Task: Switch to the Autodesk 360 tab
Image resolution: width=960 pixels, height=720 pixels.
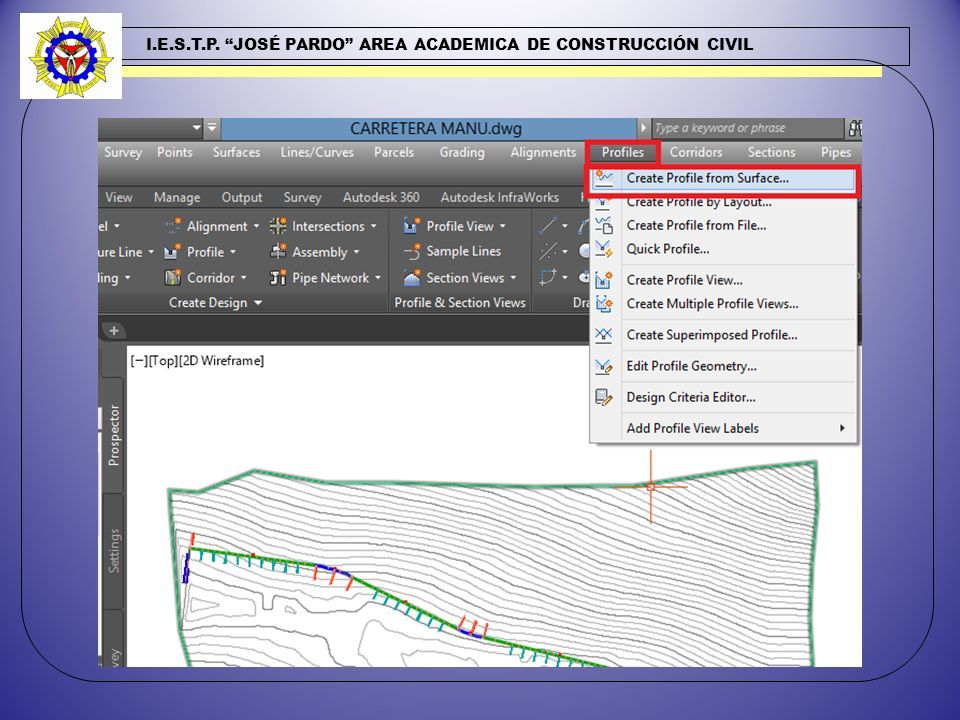Action: (381, 197)
